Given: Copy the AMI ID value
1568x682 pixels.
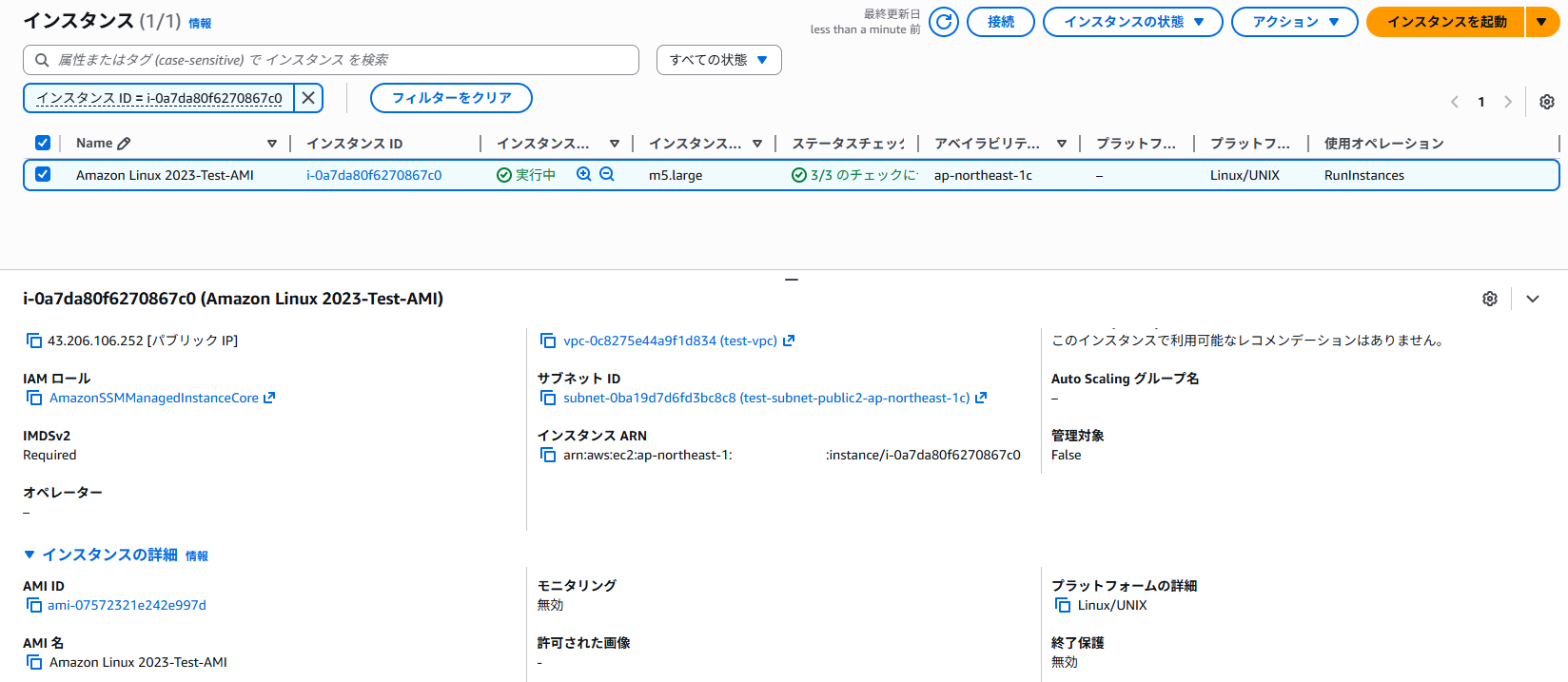Looking at the screenshot, I should (34, 605).
